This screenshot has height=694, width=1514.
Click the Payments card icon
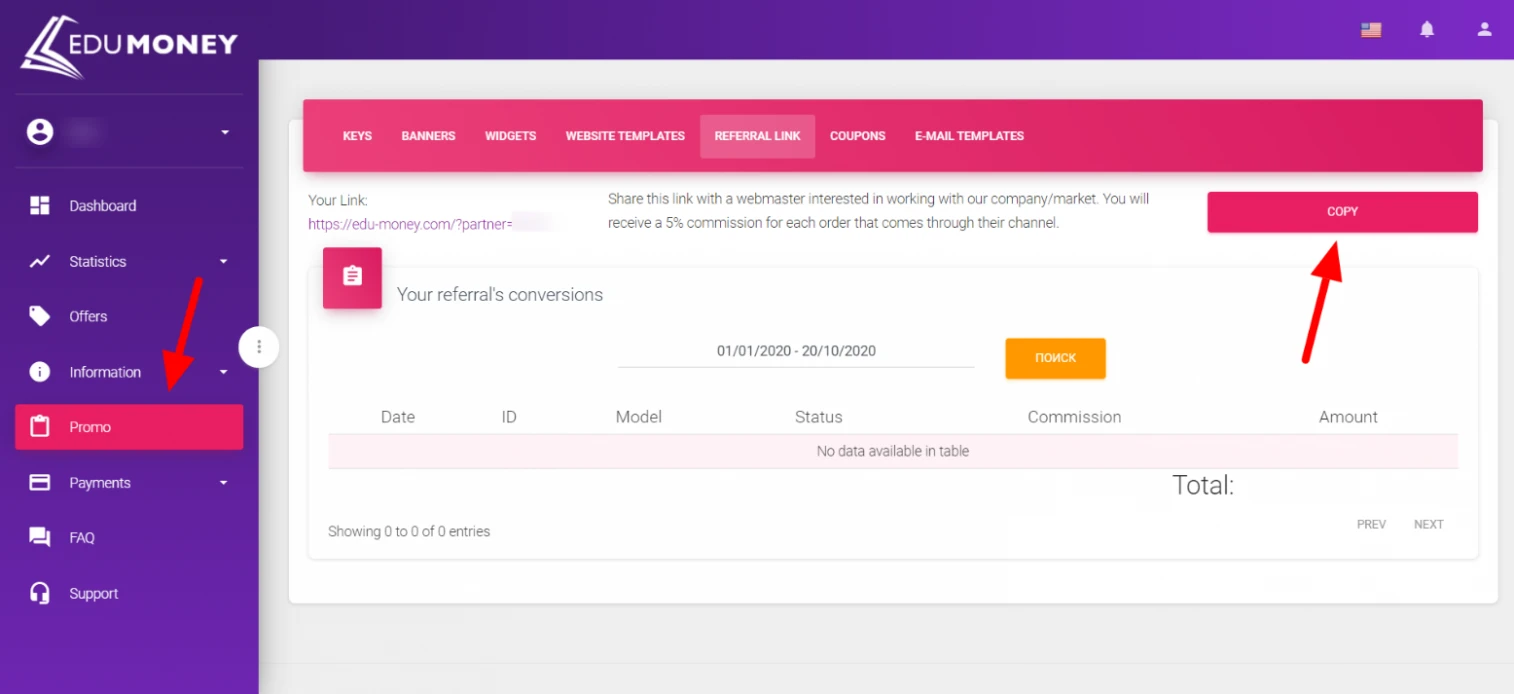click(40, 483)
